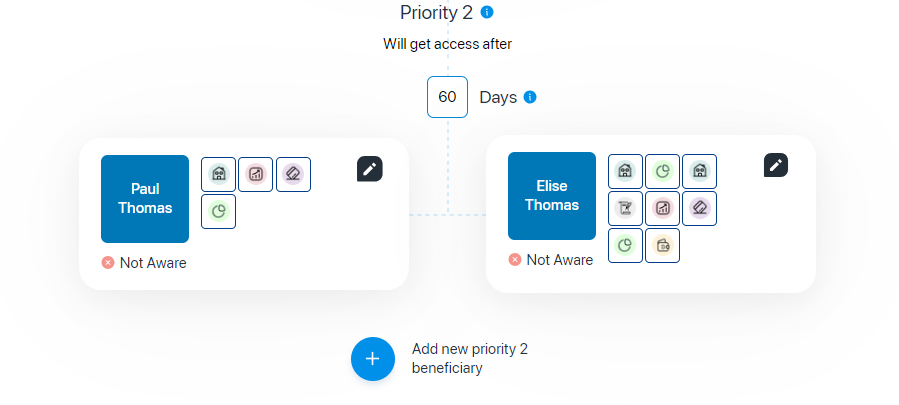899x405 pixels.
Task: Click the 60 days input box
Action: [x=447, y=97]
